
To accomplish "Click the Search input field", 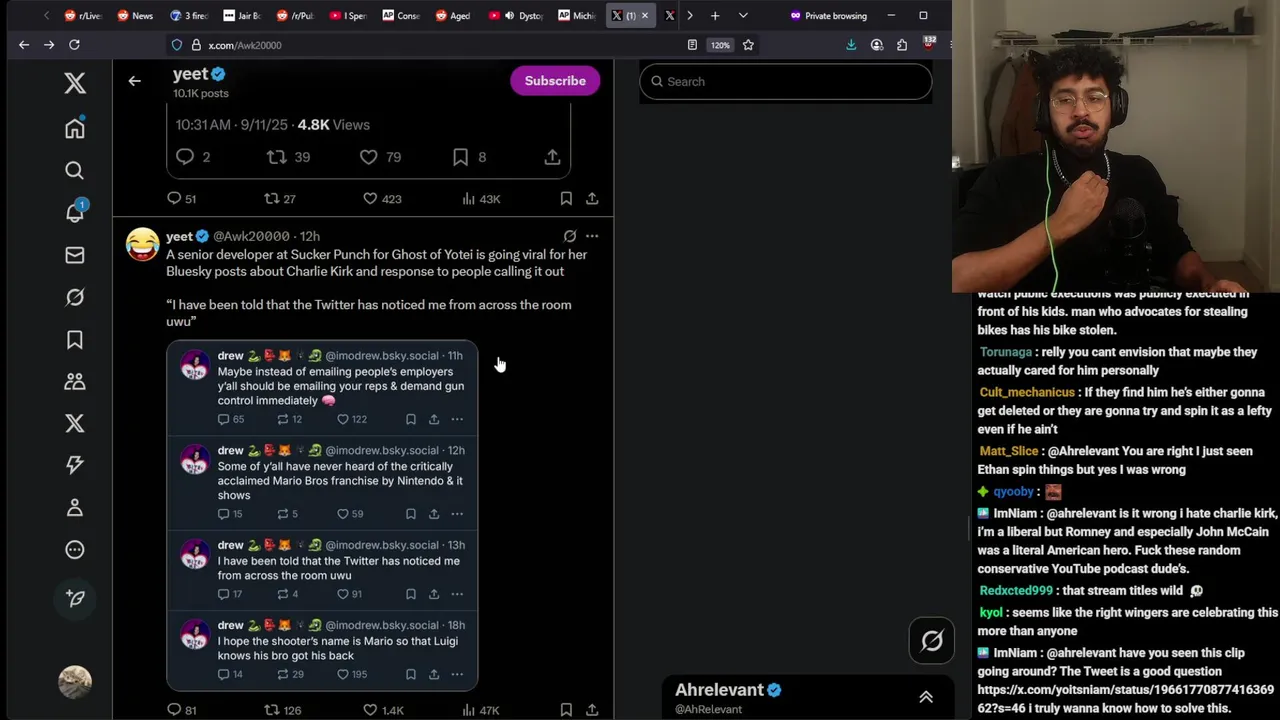I will (x=786, y=81).
